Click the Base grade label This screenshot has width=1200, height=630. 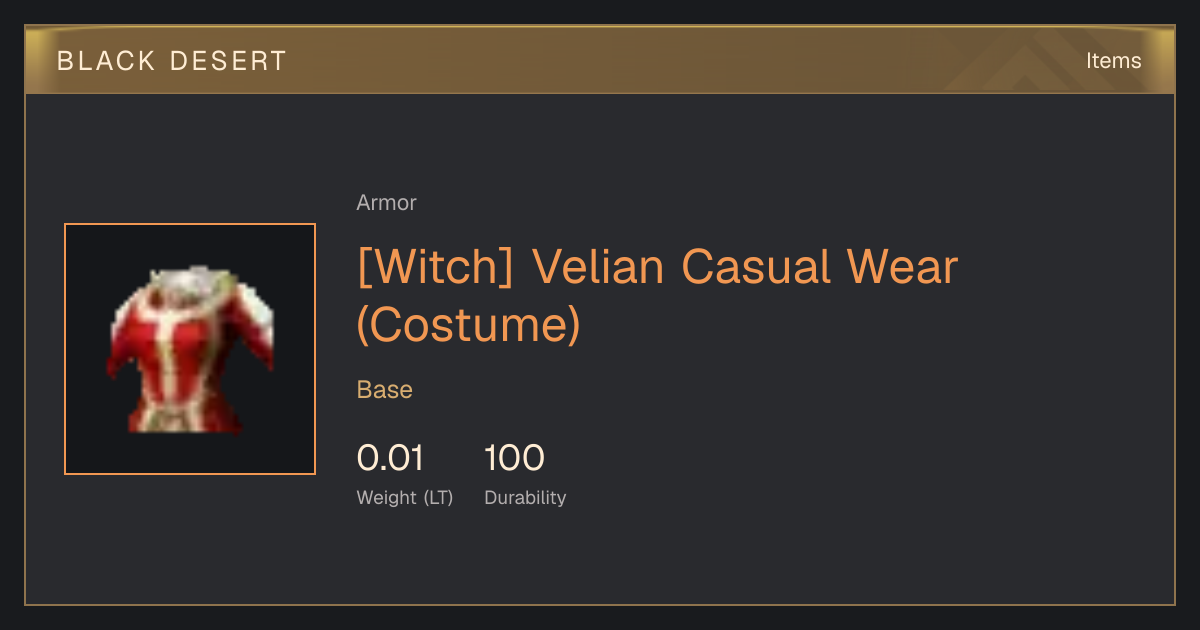[385, 390]
